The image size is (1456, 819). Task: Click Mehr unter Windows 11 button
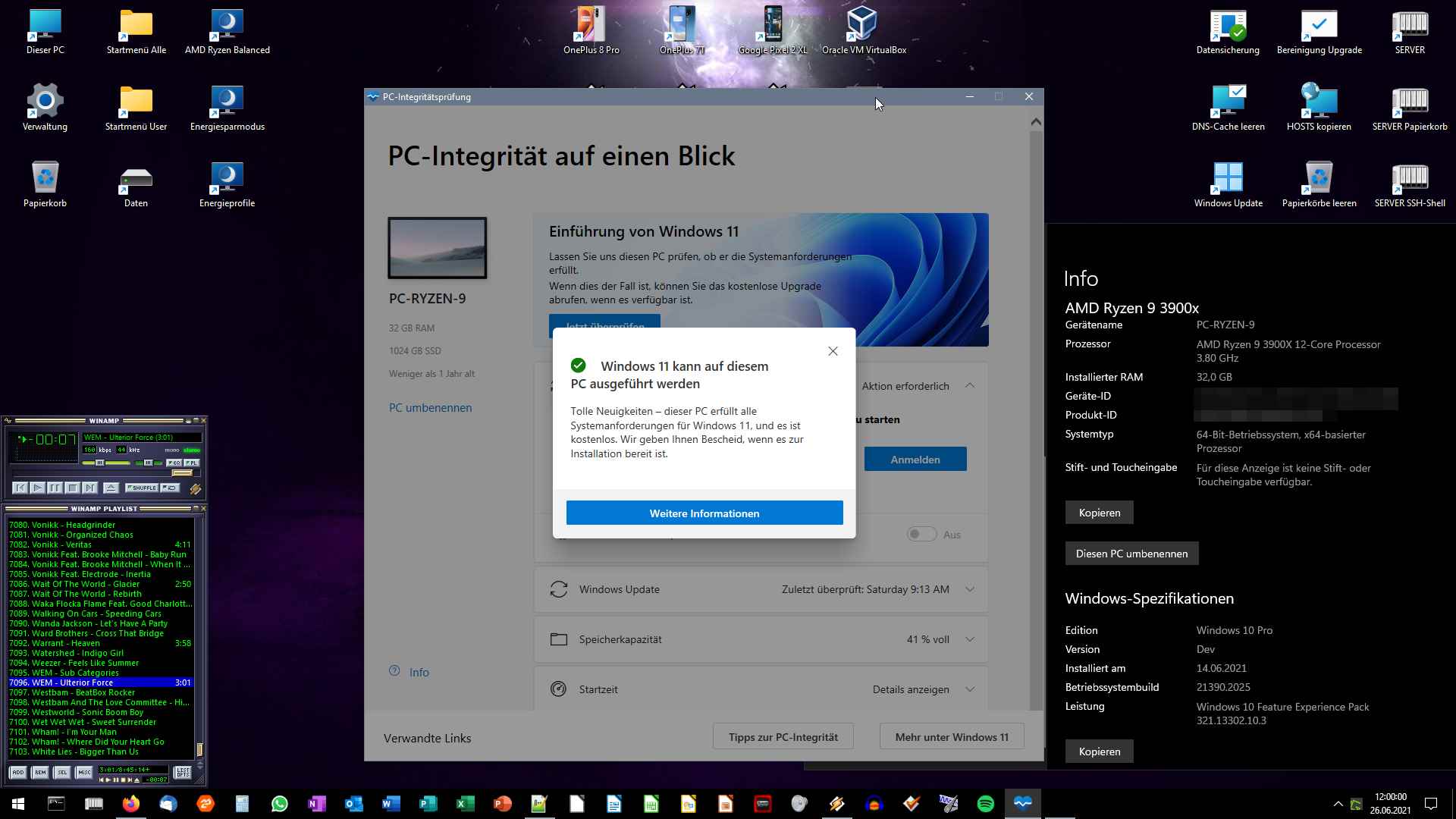click(x=952, y=736)
